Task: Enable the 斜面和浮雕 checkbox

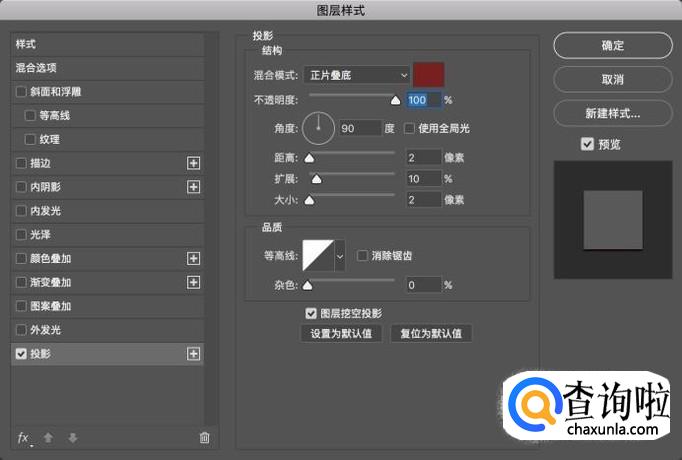Action: (22, 92)
